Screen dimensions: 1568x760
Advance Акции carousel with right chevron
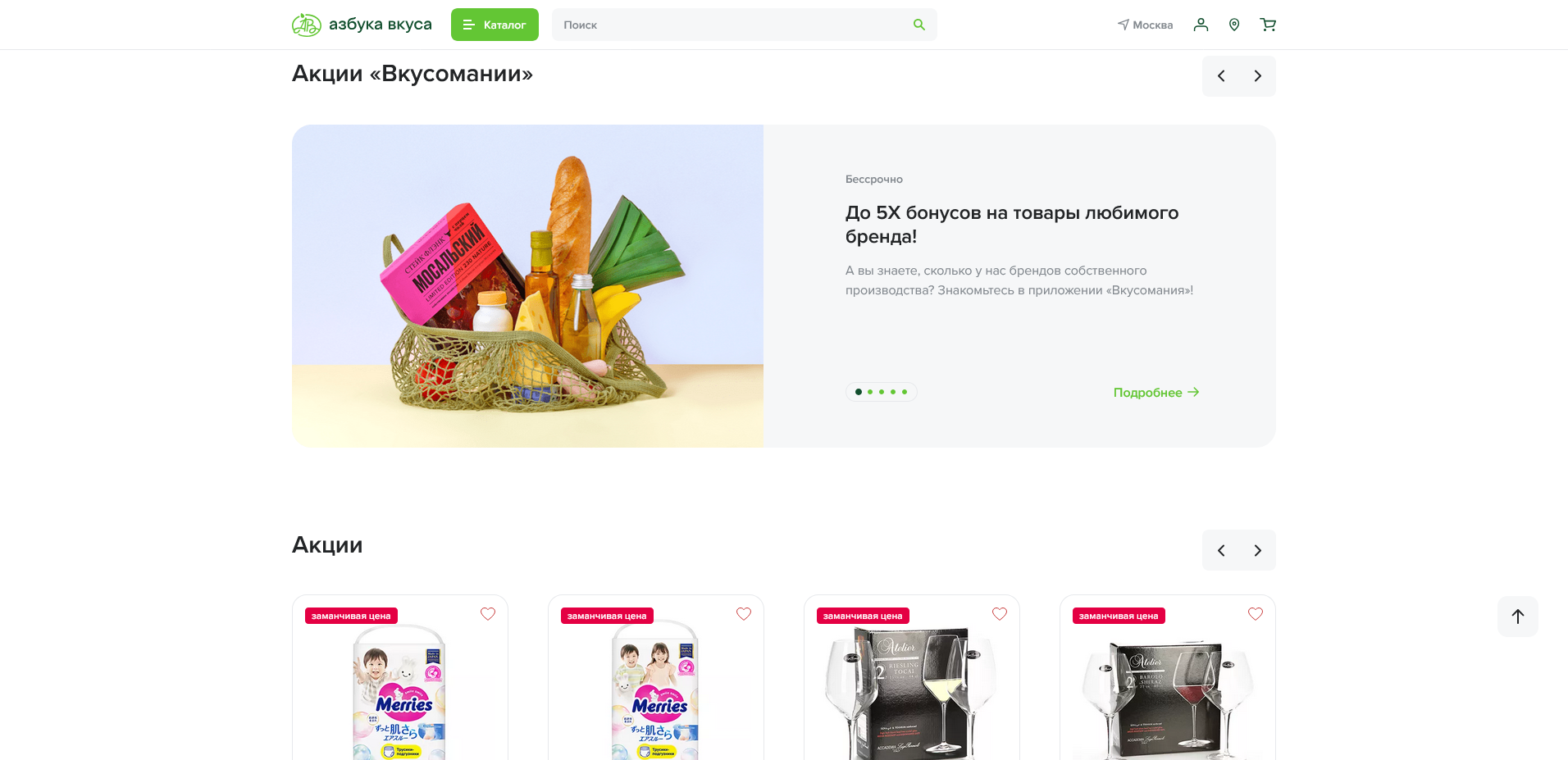tap(1257, 550)
